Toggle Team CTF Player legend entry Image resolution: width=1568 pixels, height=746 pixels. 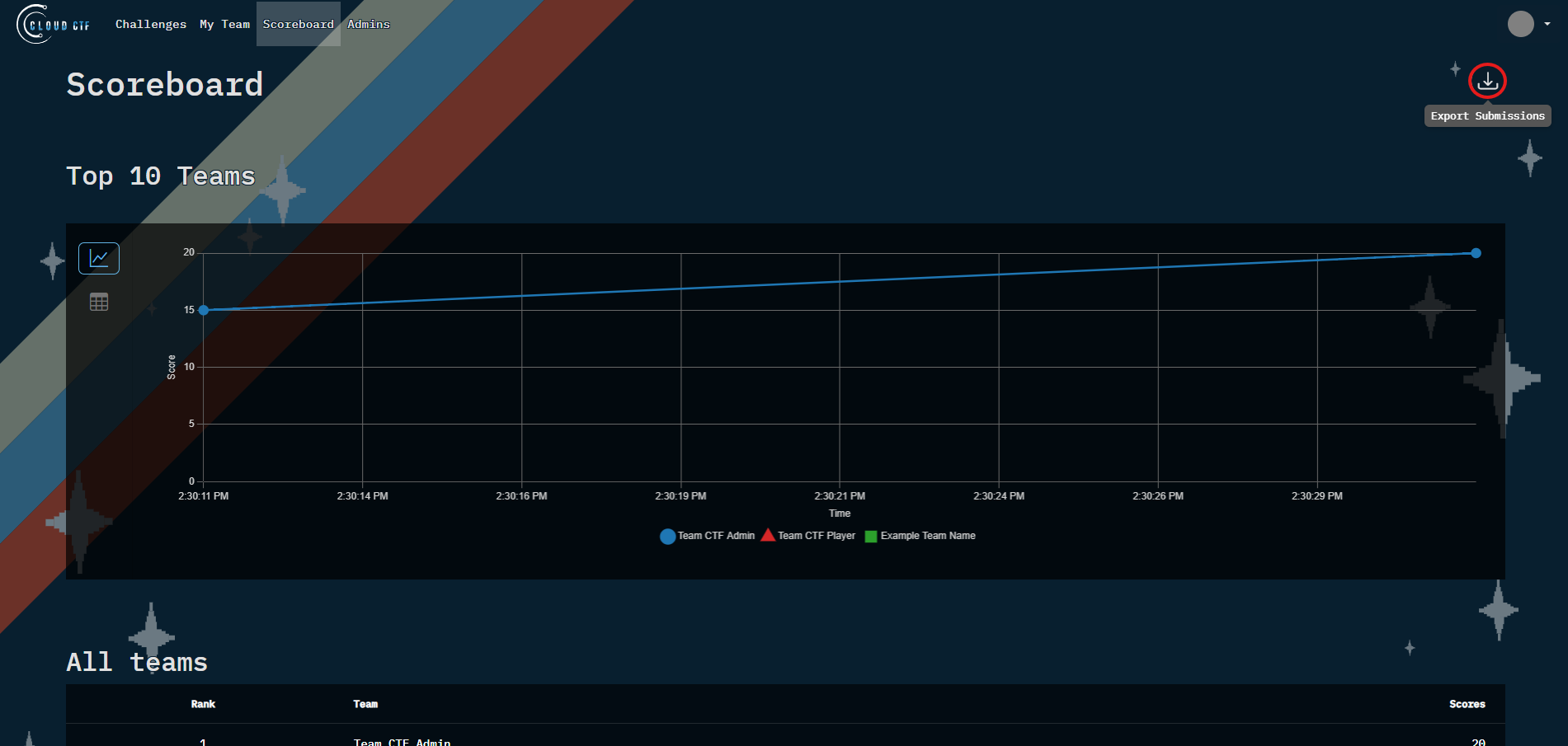(x=808, y=536)
